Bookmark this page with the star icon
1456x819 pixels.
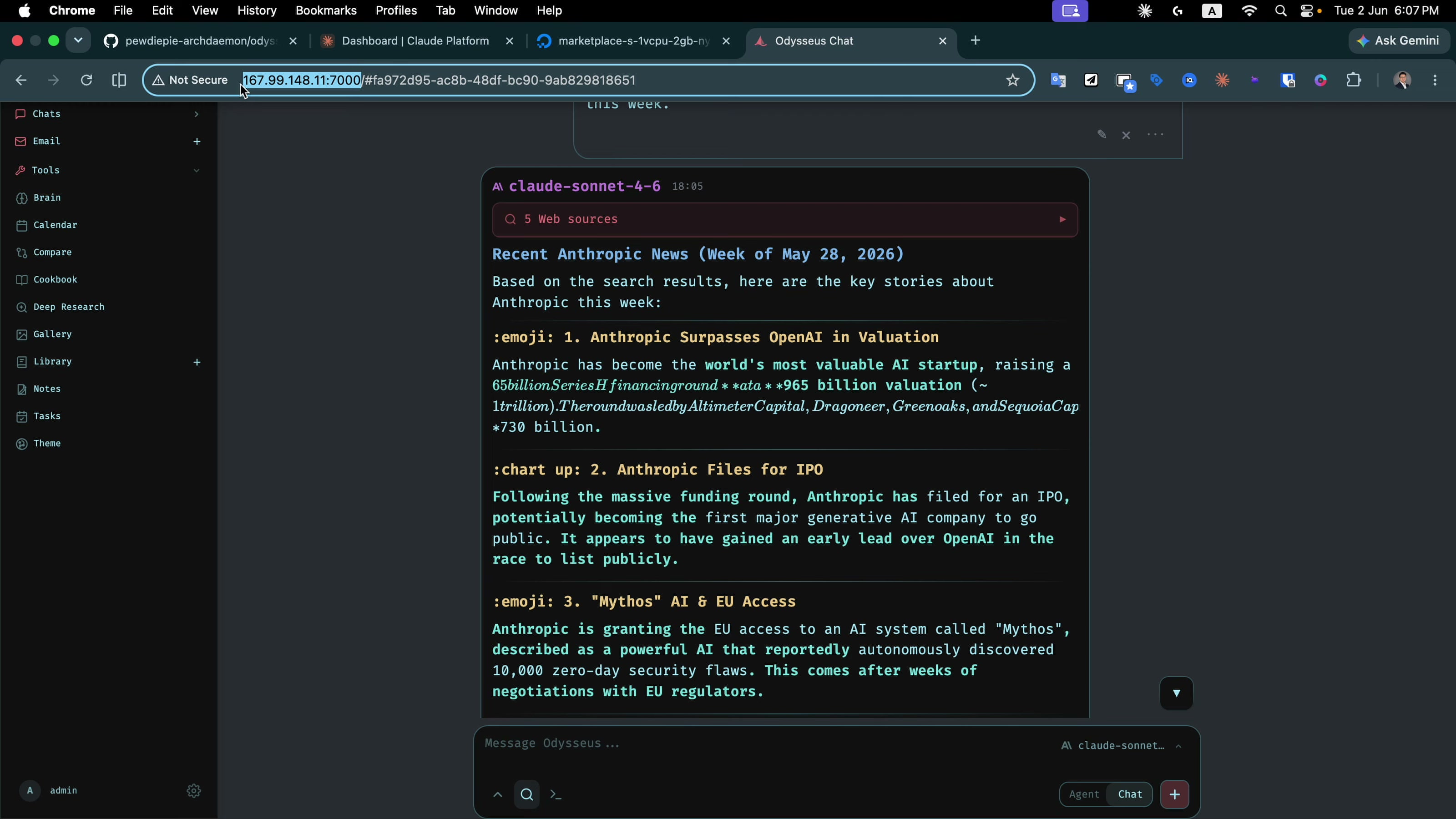click(x=1013, y=80)
